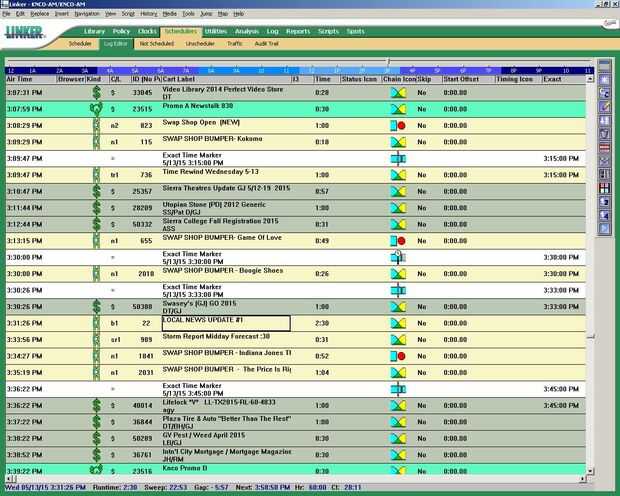Open the Navigation menu
Screen dimensions: 620x496
coord(87,14)
